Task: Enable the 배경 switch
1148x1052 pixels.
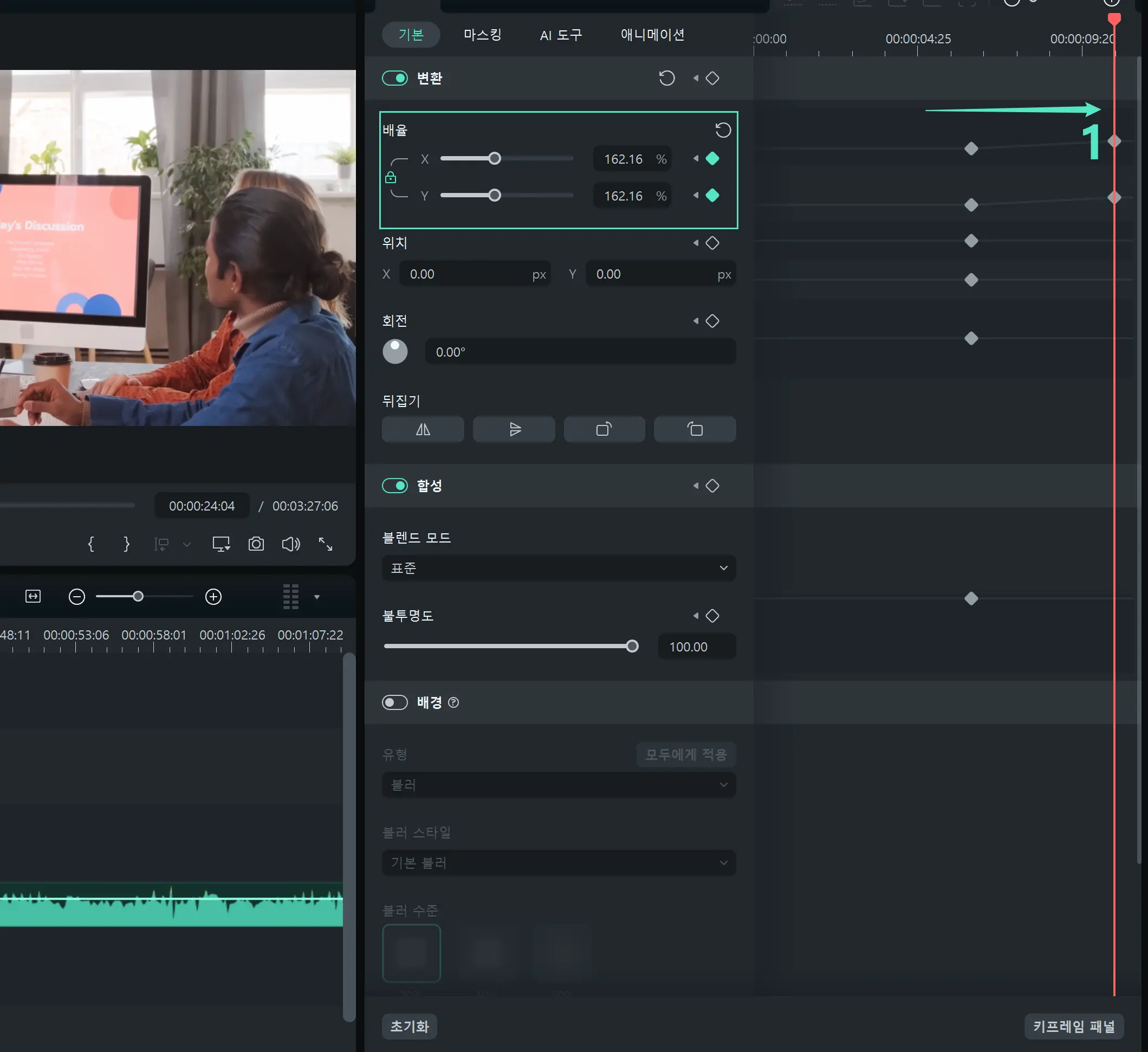Action: tap(394, 702)
